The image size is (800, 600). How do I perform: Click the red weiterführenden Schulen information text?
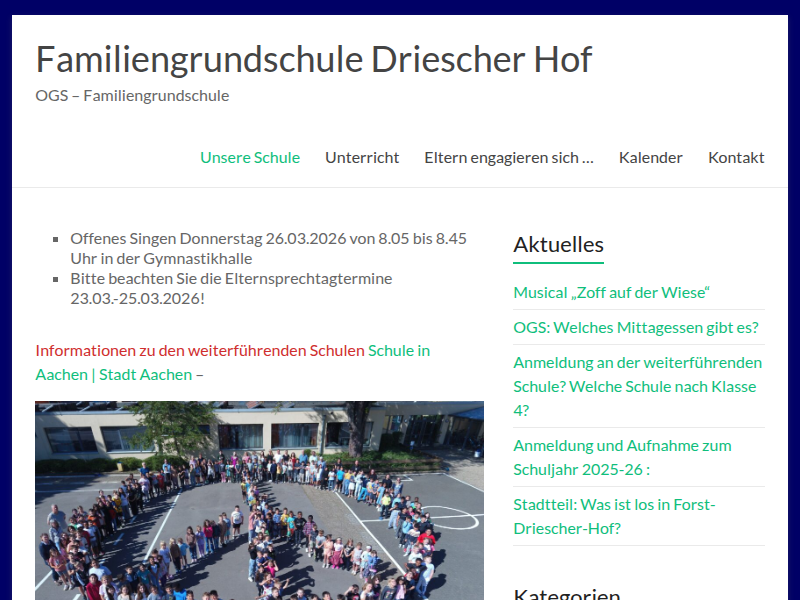pos(200,351)
